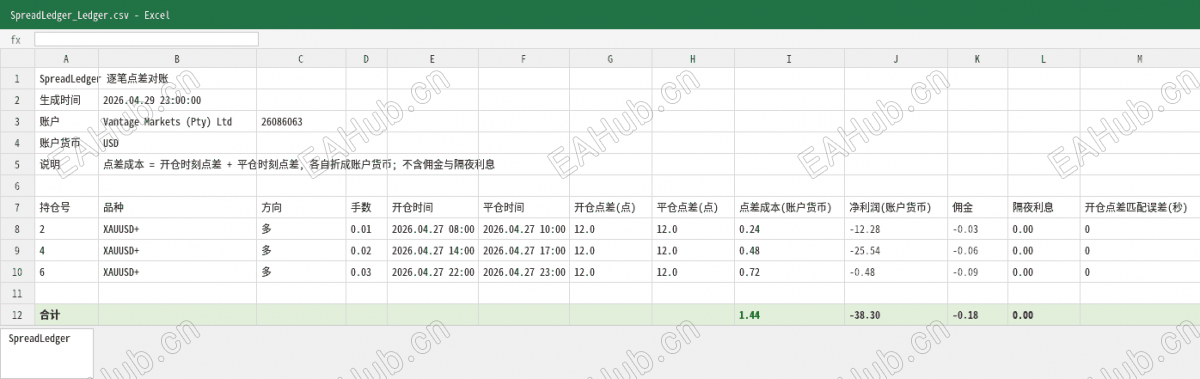Select row 12 header
This screenshot has width=1200, height=379.
[17, 315]
